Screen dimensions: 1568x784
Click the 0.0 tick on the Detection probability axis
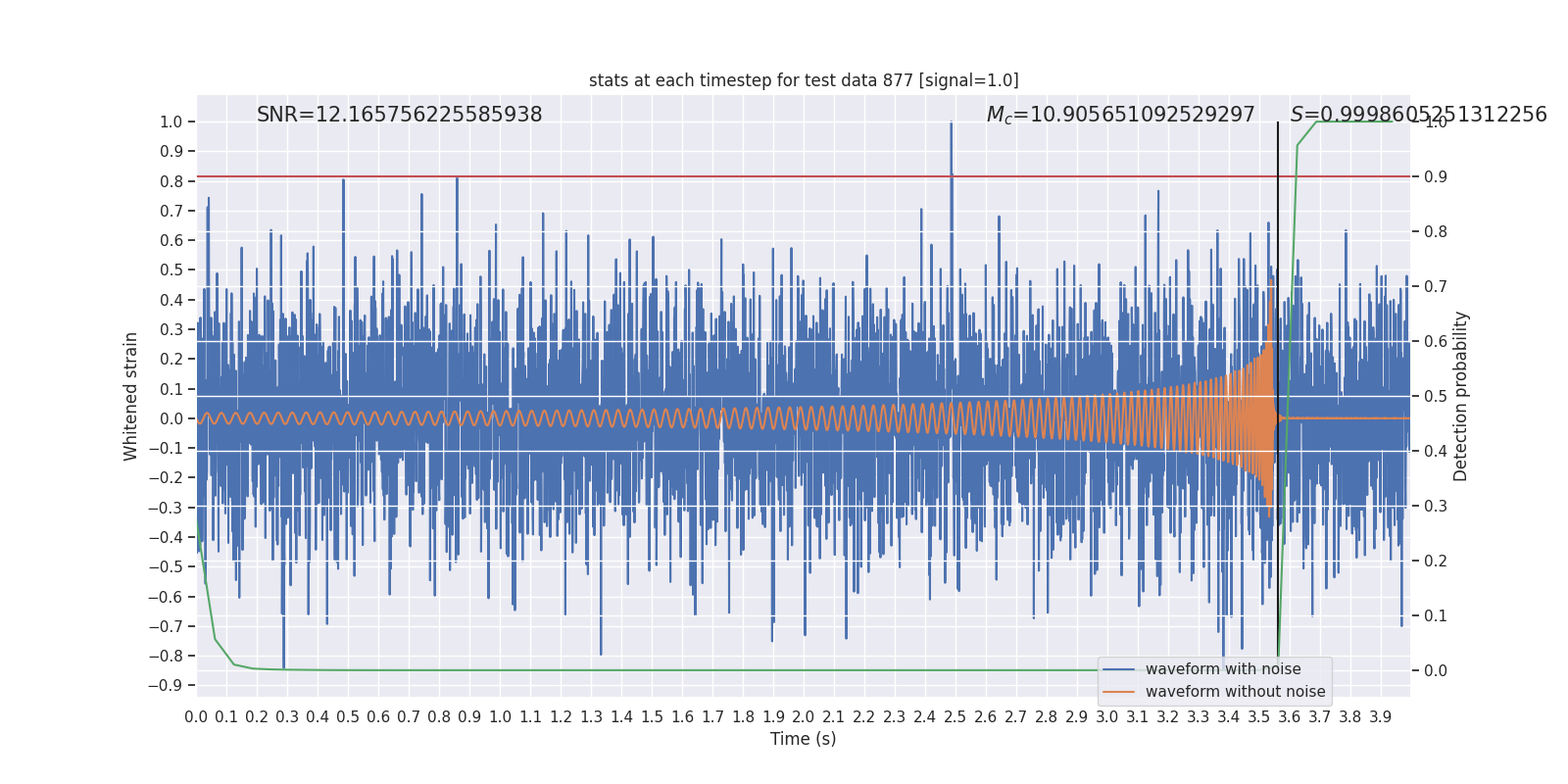click(x=1436, y=671)
